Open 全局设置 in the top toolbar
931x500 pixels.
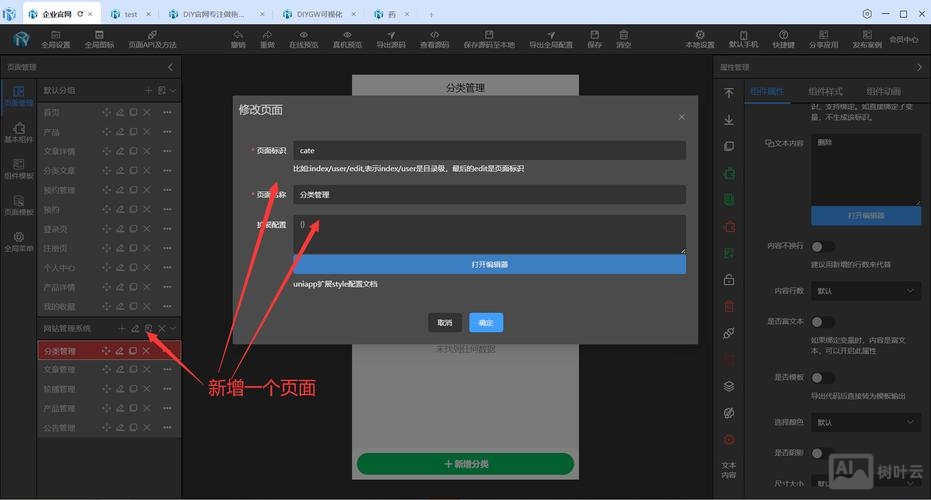tap(56, 39)
